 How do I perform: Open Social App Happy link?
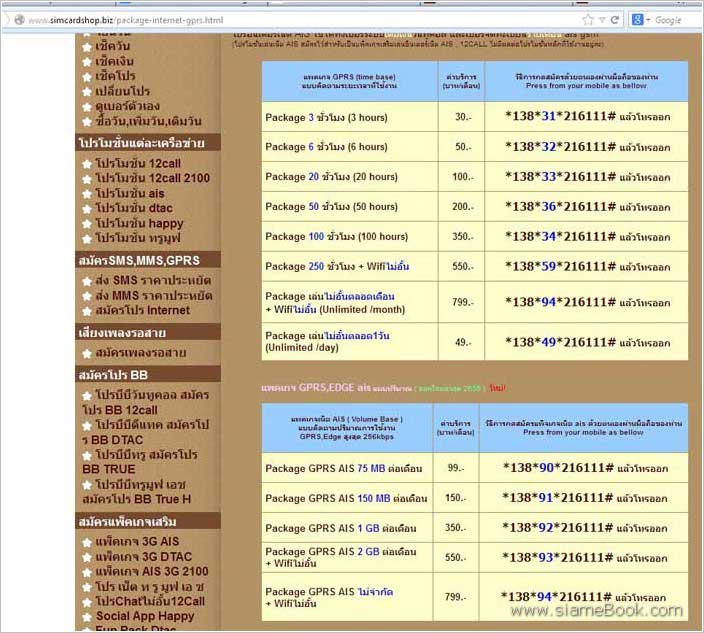click(x=145, y=616)
